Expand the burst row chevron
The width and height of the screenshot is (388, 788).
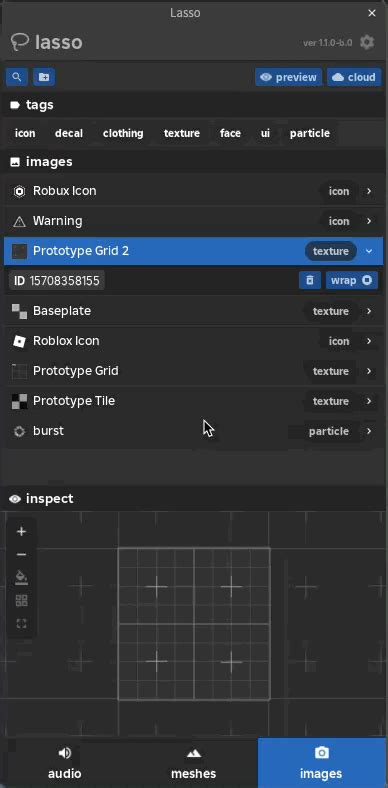click(x=369, y=431)
